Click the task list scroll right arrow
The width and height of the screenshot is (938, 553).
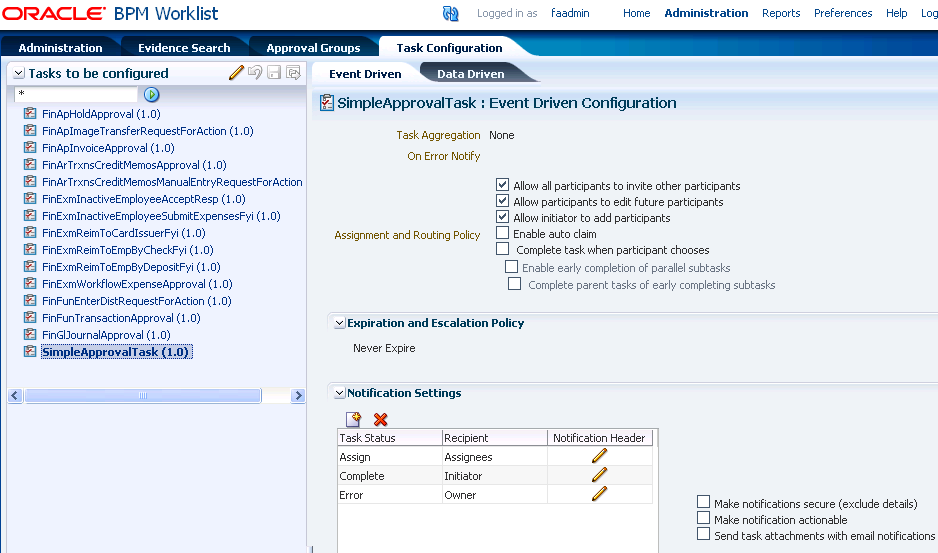click(298, 396)
